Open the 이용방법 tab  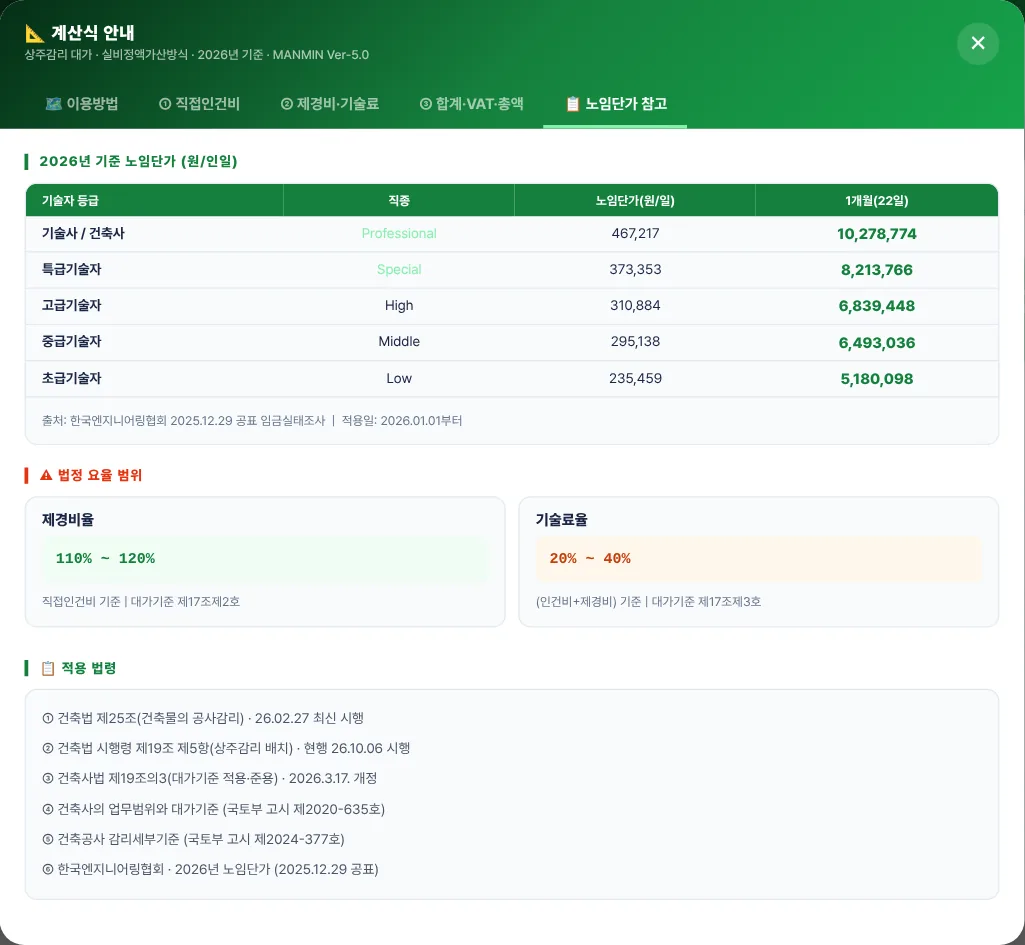click(82, 103)
